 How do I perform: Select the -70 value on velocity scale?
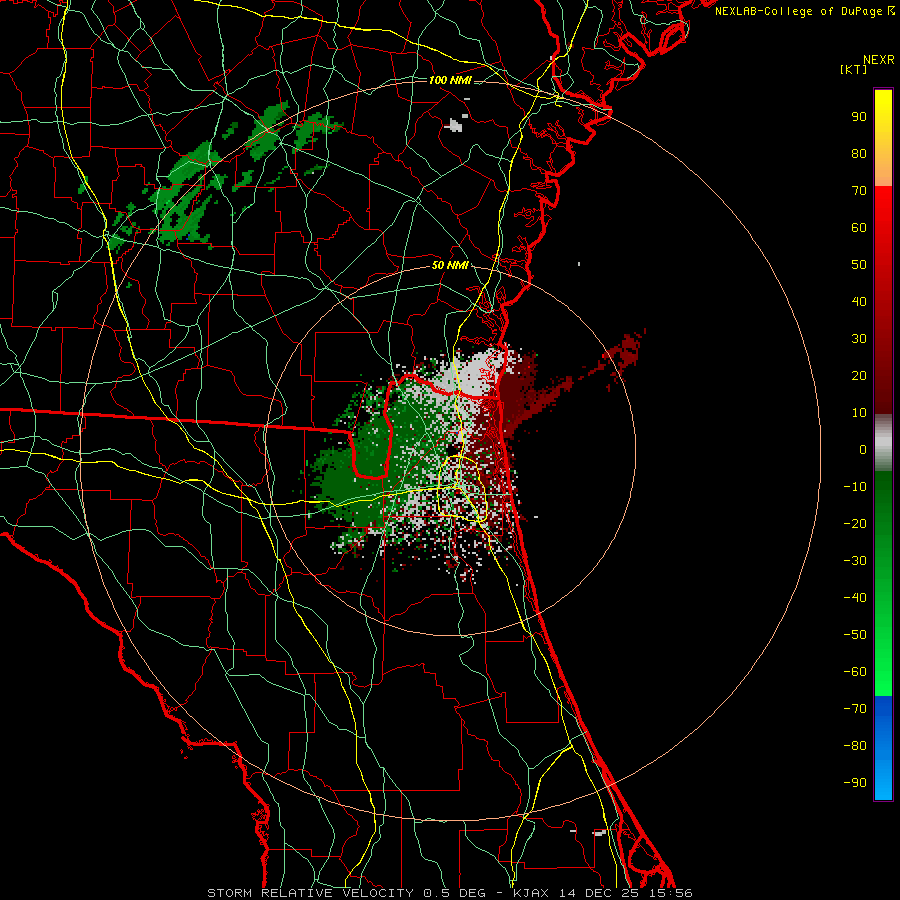[x=855, y=709]
